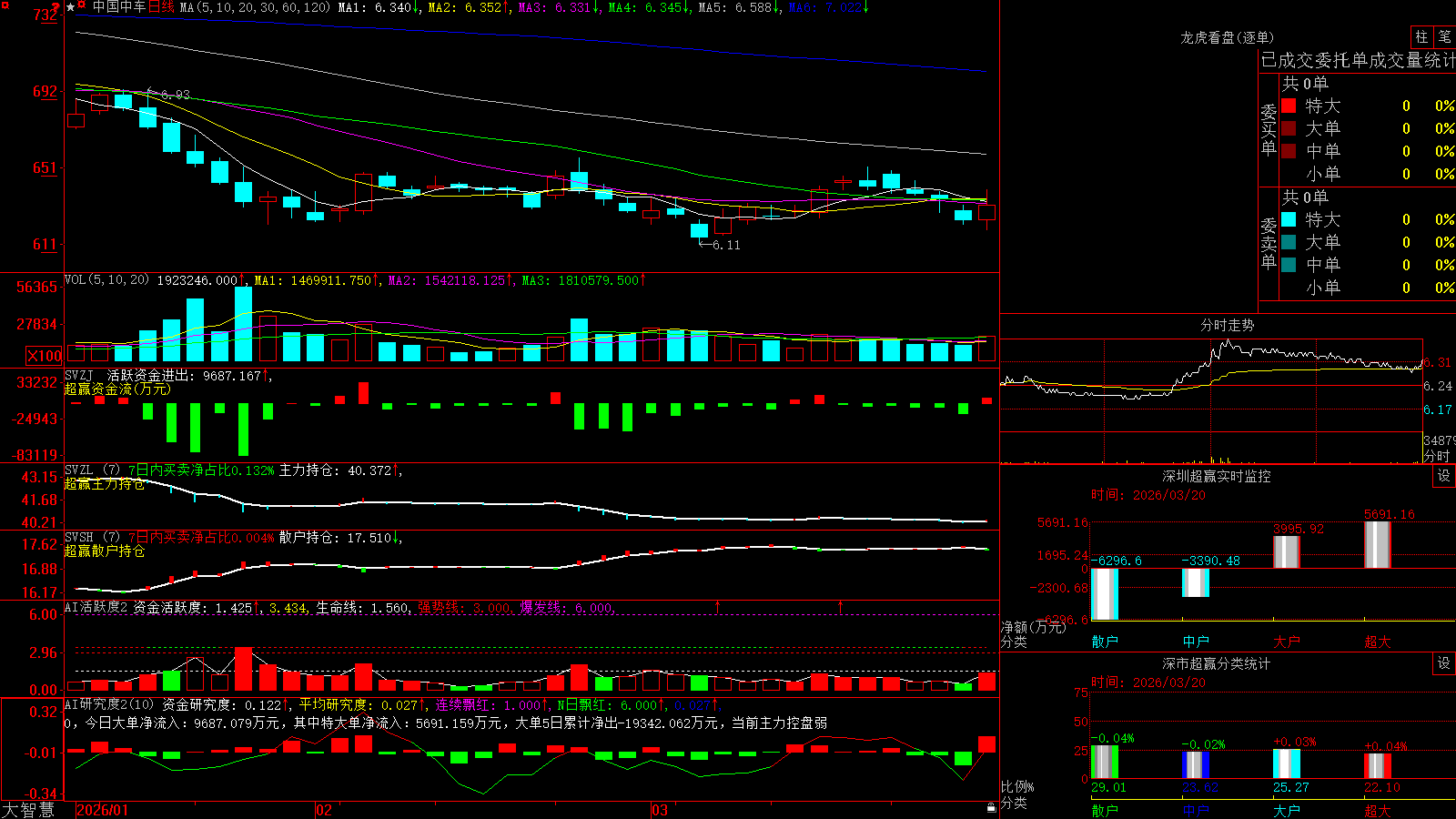Jump to the 03 month timeline marker

pyautogui.click(x=660, y=810)
